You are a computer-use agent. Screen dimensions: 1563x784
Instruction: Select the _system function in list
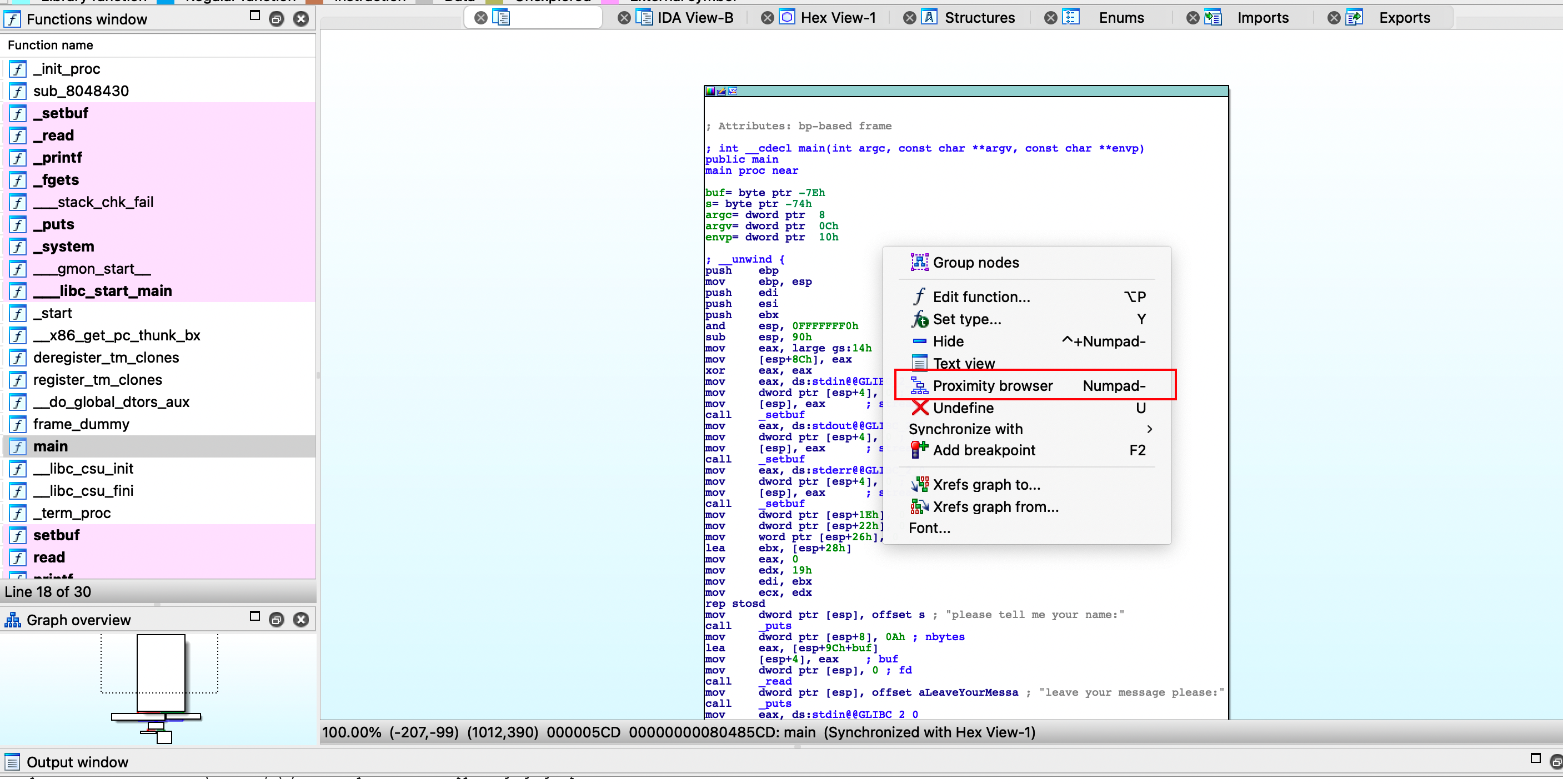(x=64, y=247)
